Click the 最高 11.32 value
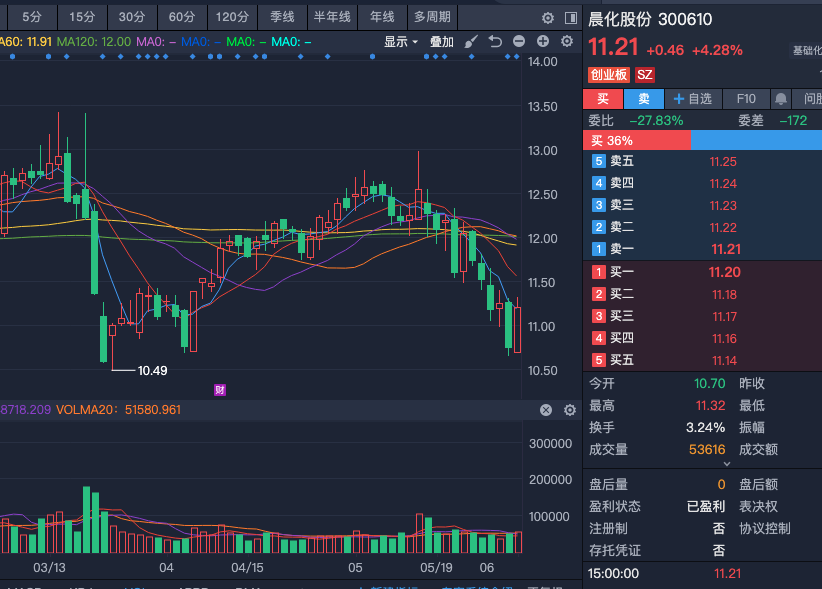822x589 pixels. click(x=711, y=406)
